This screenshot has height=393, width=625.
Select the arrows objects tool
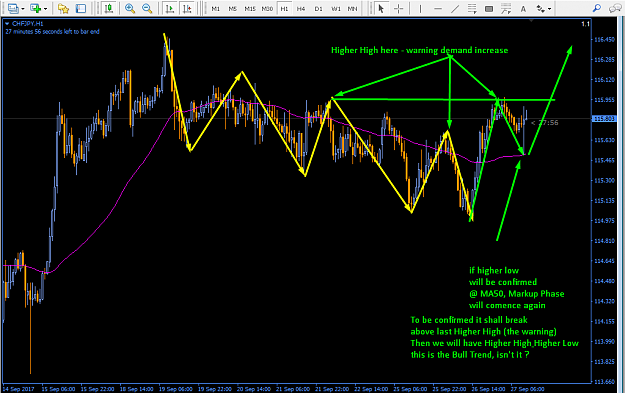coord(540,8)
